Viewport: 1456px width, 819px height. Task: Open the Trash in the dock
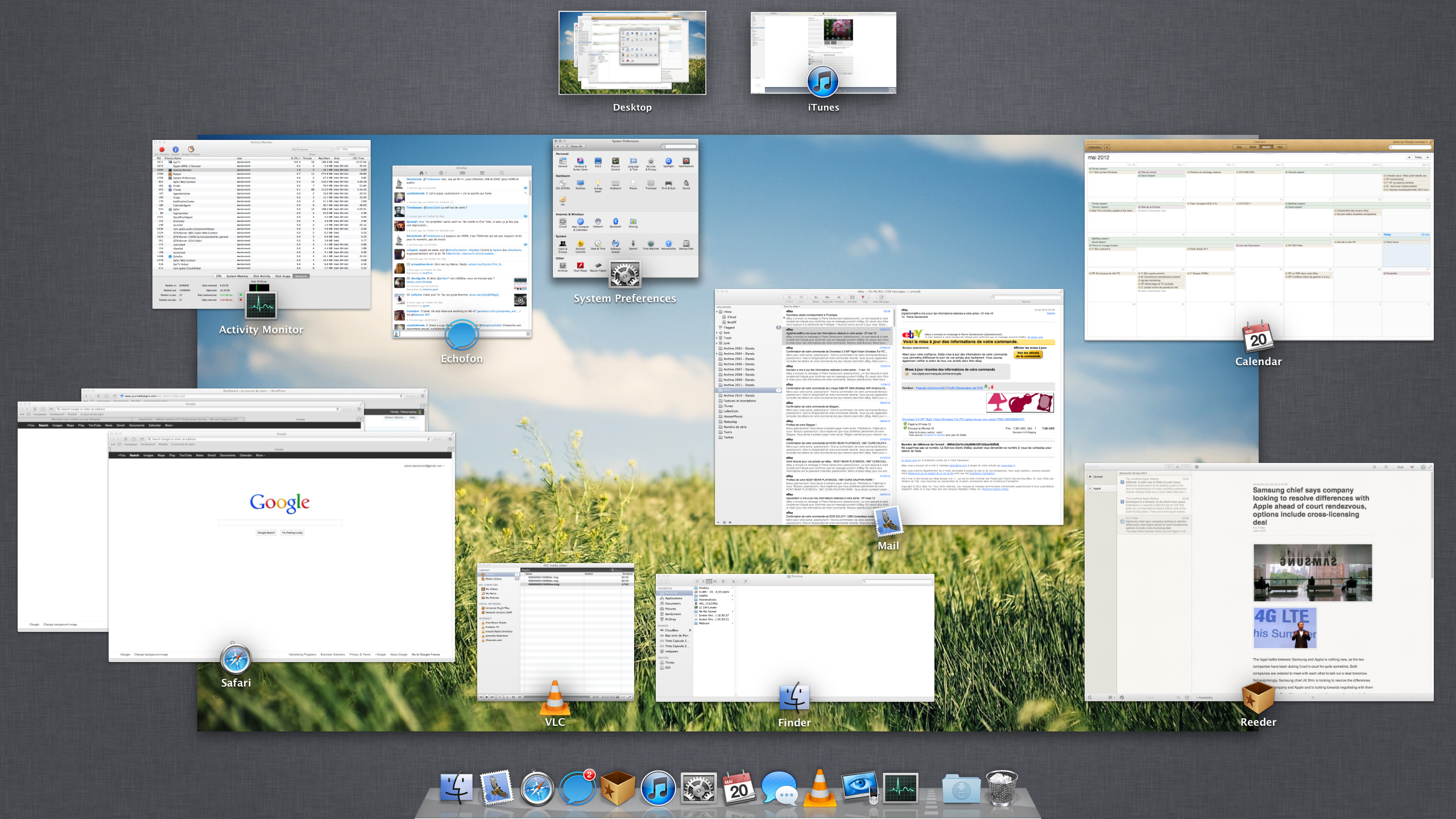click(x=1001, y=788)
